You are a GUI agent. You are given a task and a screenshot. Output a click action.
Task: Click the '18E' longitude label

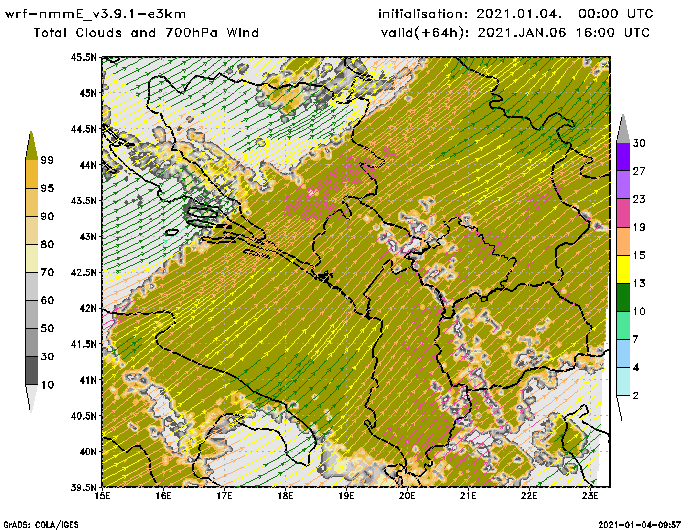click(x=285, y=496)
